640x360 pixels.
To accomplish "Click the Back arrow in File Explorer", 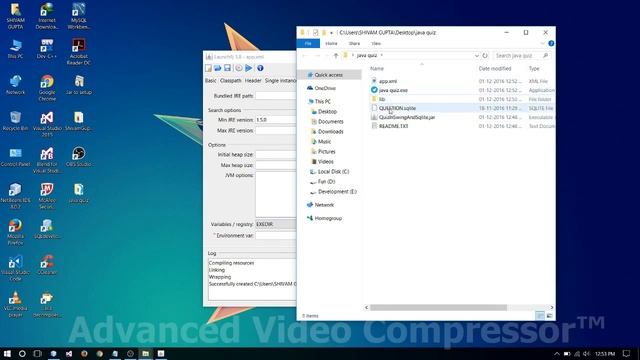I will click(305, 56).
